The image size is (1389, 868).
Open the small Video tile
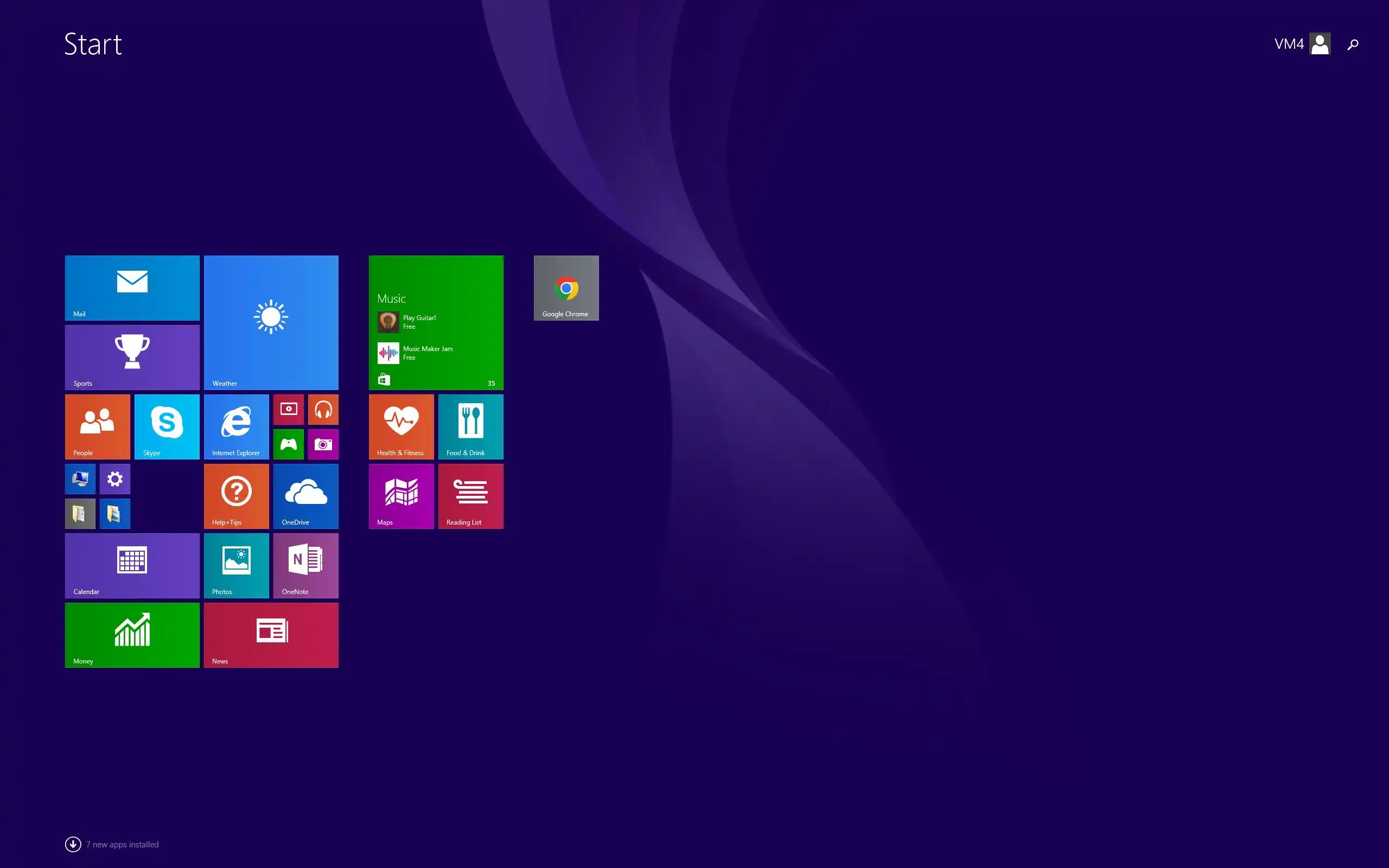coord(288,409)
